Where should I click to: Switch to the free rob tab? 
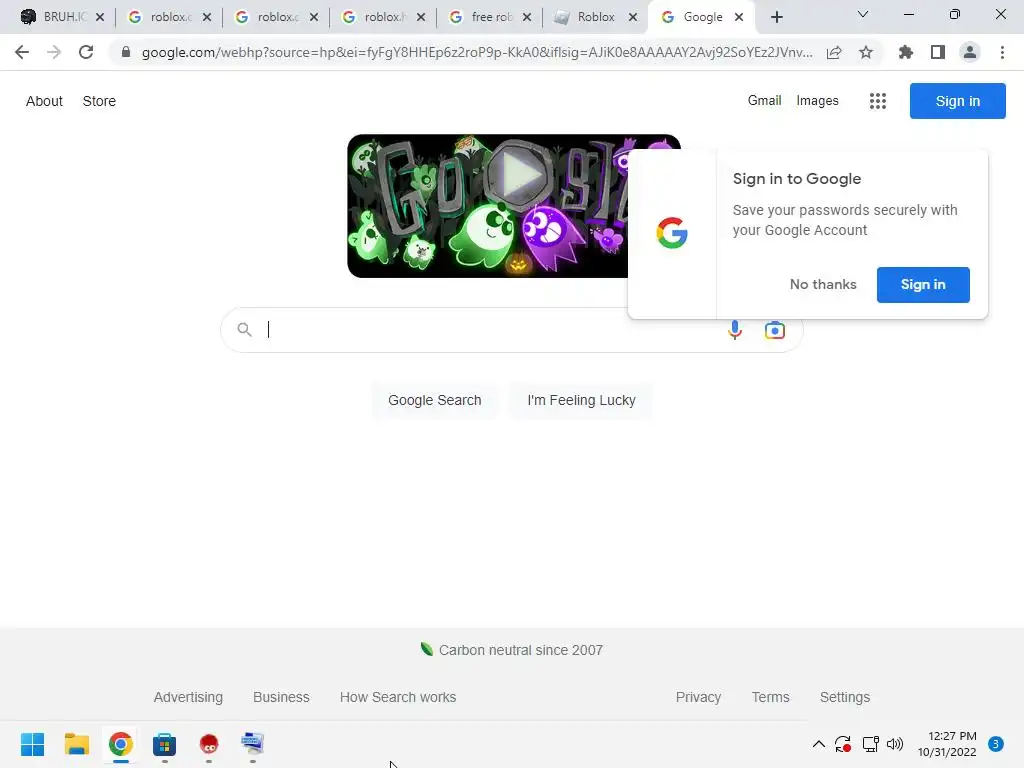coord(483,17)
